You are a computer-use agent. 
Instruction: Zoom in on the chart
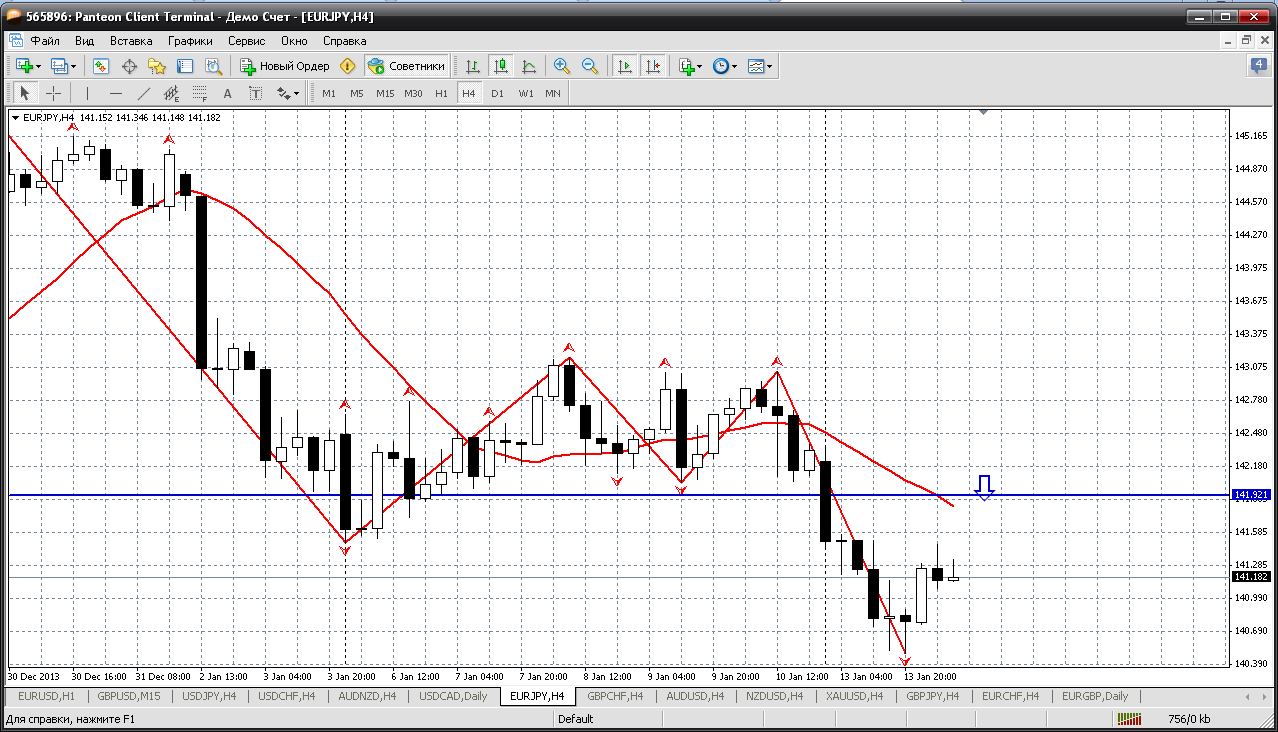click(562, 66)
